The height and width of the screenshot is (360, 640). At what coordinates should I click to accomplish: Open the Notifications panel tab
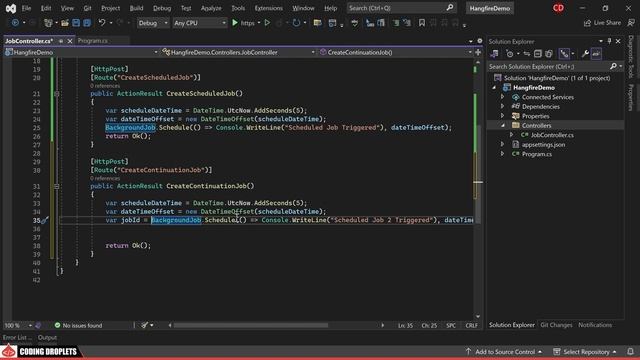tap(595, 325)
